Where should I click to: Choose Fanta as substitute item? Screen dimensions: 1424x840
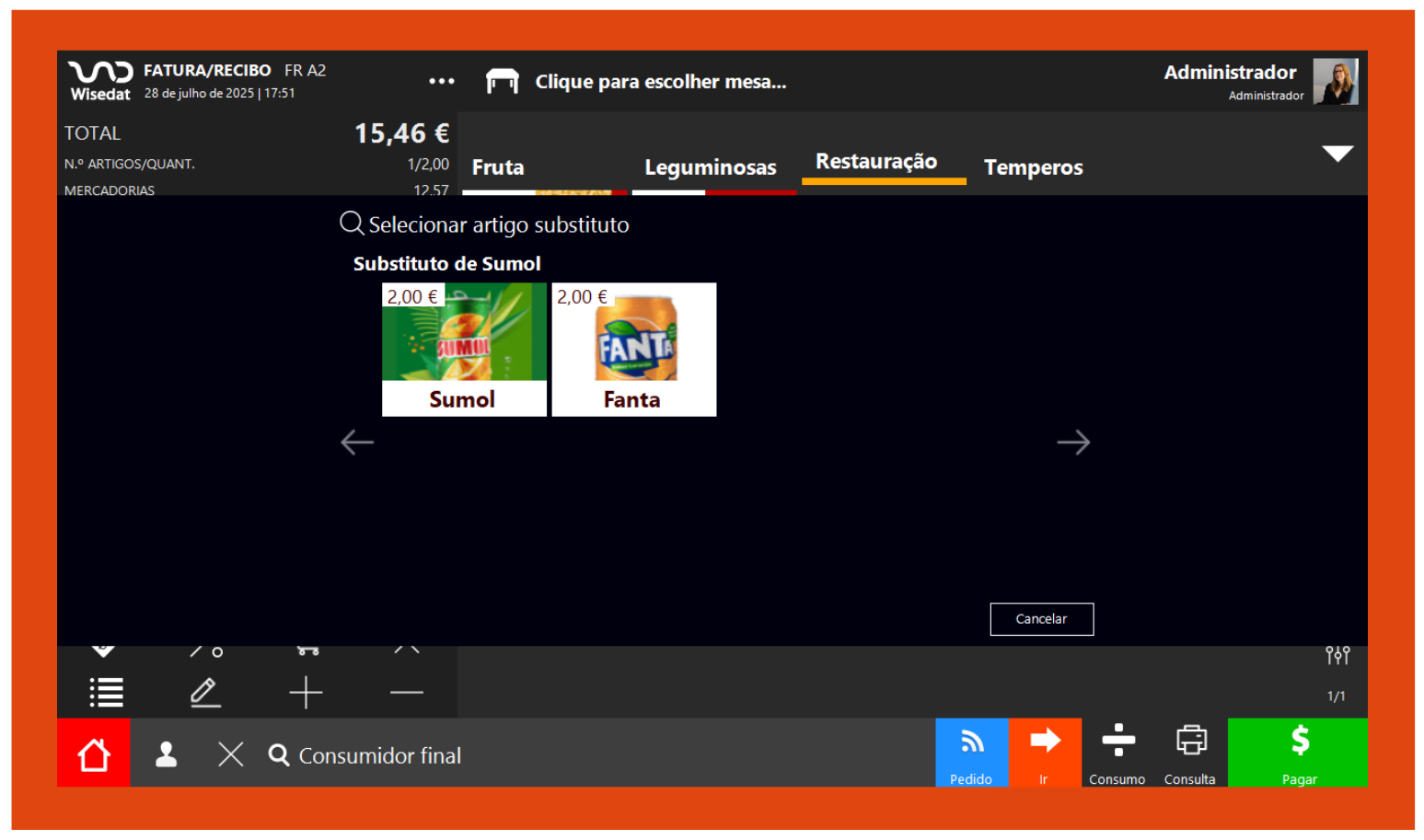[x=633, y=350]
